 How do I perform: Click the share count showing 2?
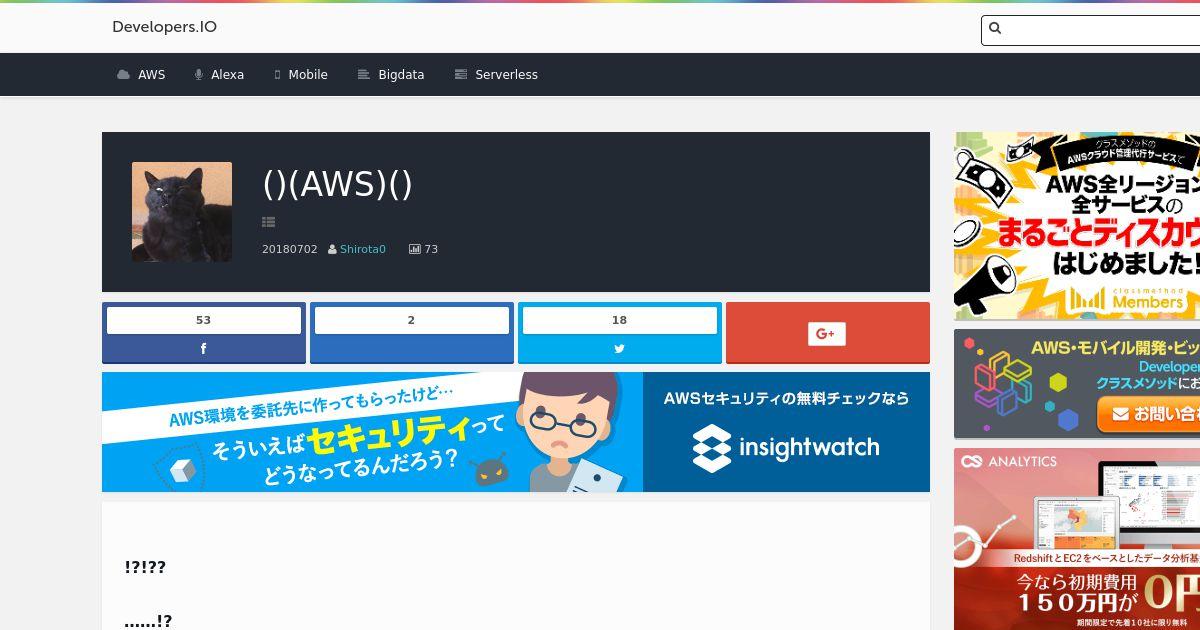pyautogui.click(x=412, y=320)
